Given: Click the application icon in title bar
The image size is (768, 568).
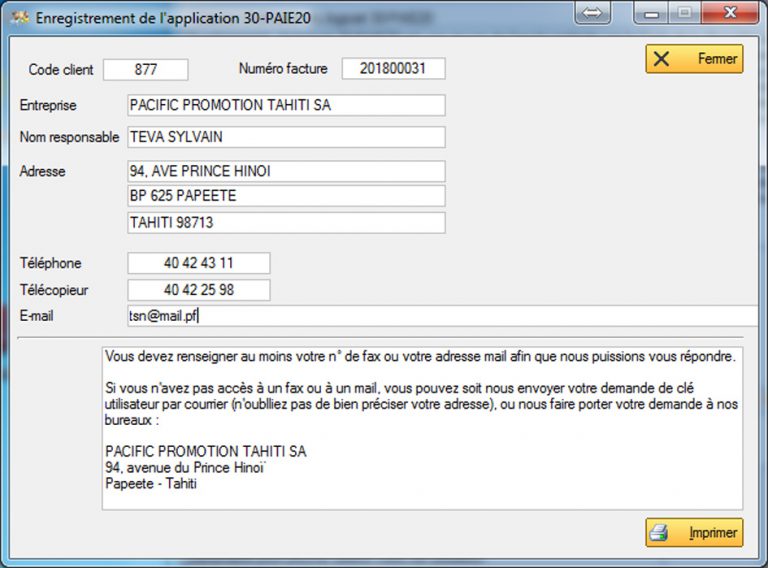Looking at the screenshot, I should click(20, 18).
